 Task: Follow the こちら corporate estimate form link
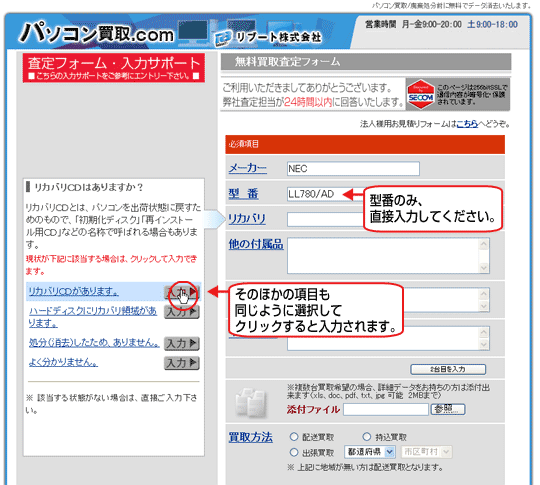point(467,124)
